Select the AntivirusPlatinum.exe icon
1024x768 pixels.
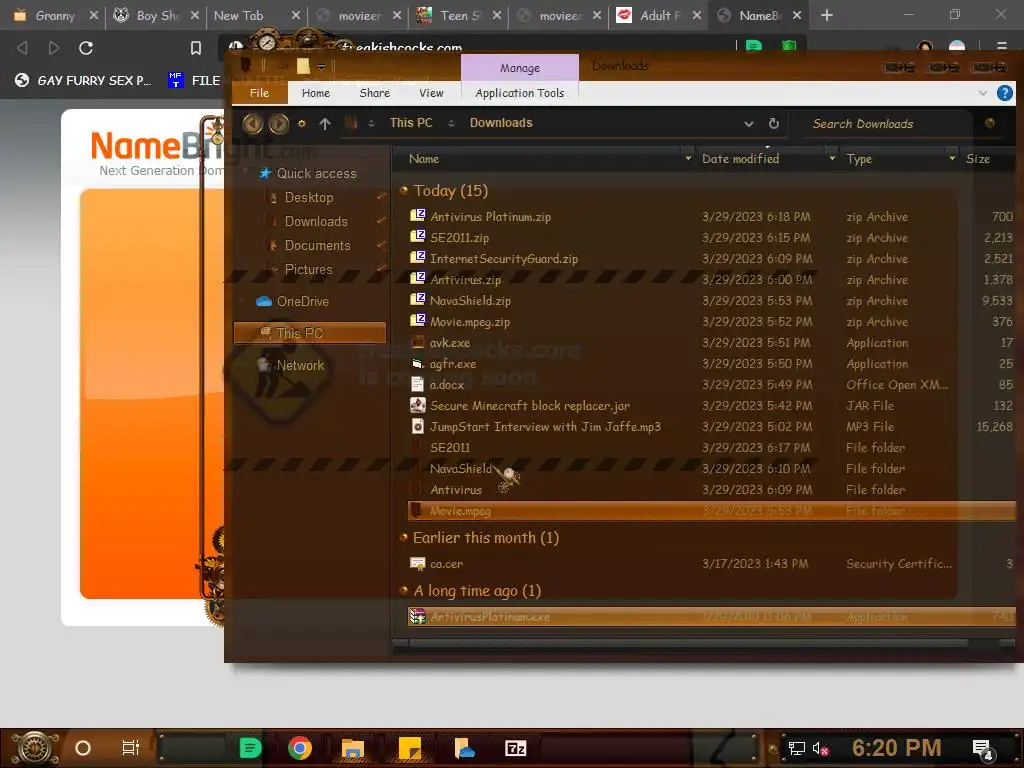click(x=417, y=616)
